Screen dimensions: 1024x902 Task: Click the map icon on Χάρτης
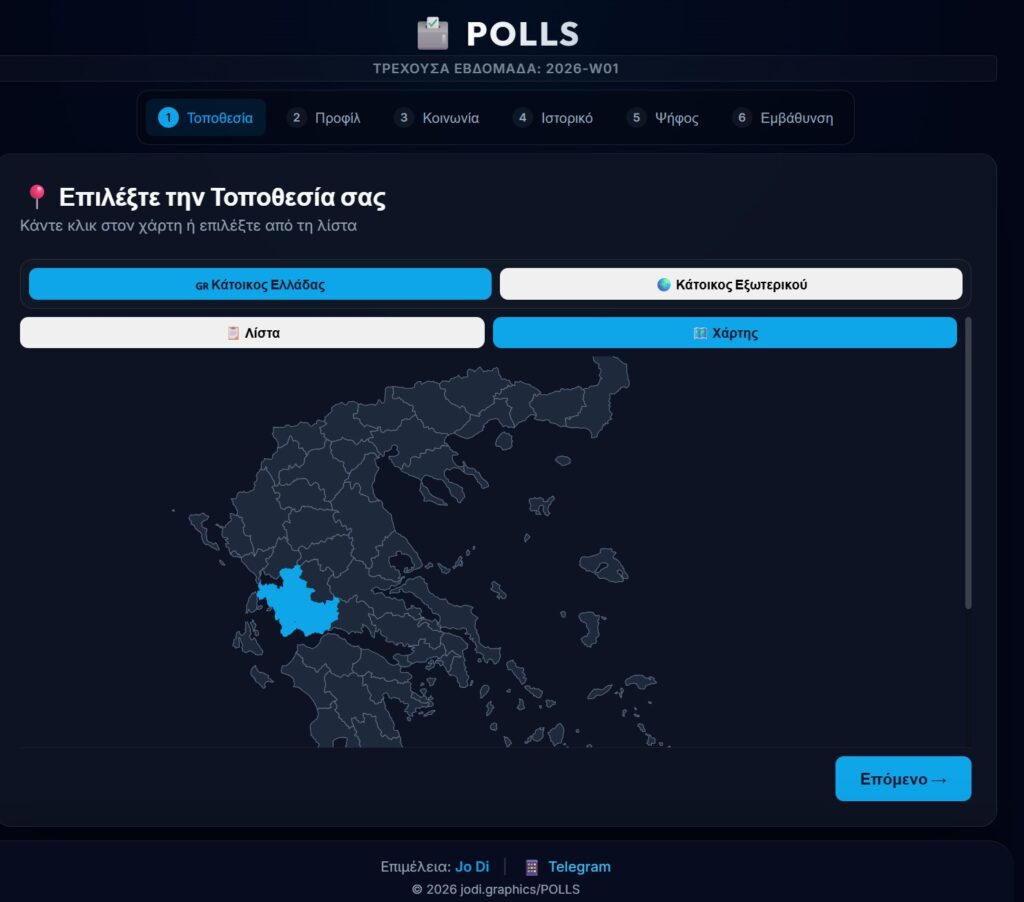[x=700, y=333]
